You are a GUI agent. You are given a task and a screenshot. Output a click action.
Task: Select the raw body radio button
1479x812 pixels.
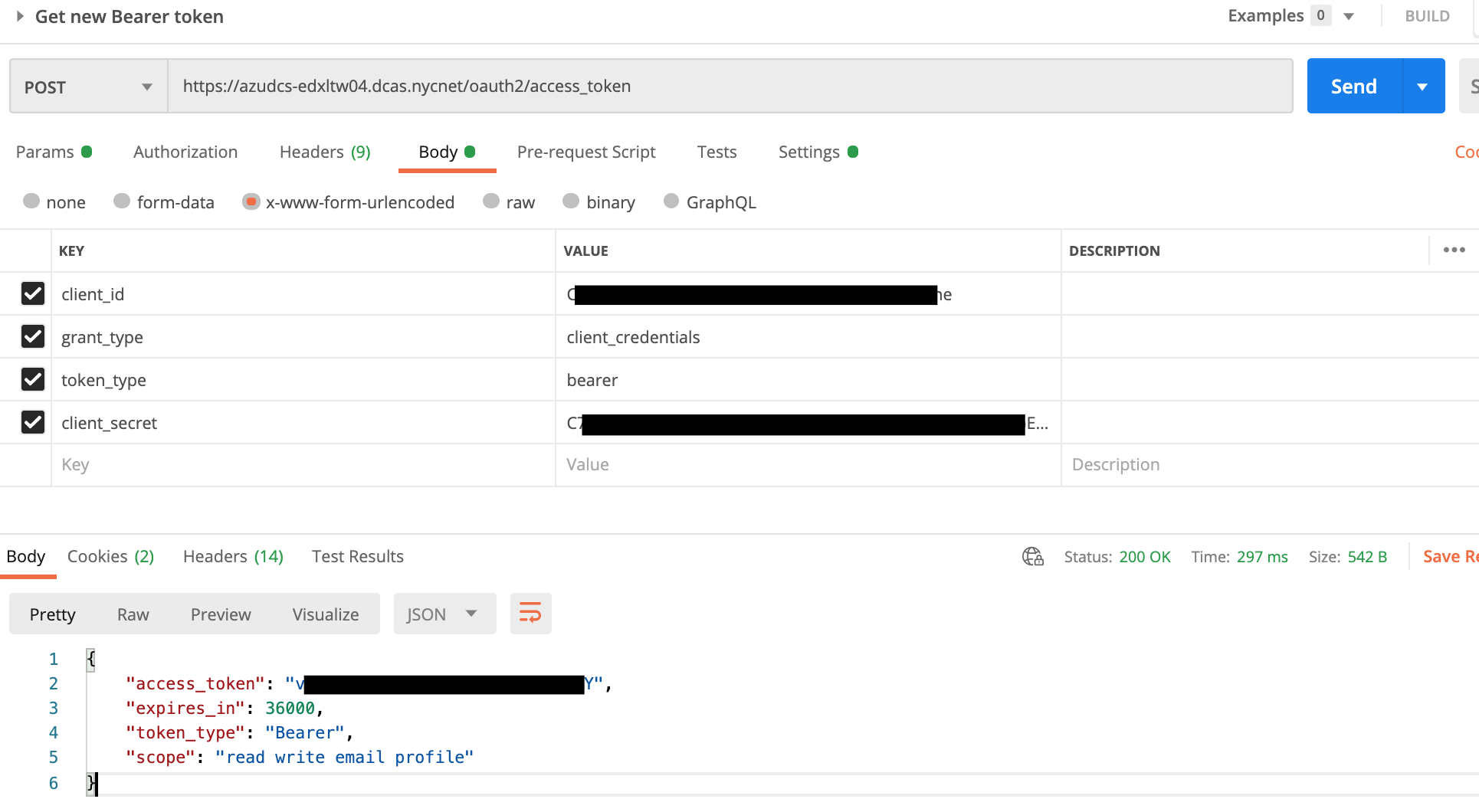click(491, 201)
